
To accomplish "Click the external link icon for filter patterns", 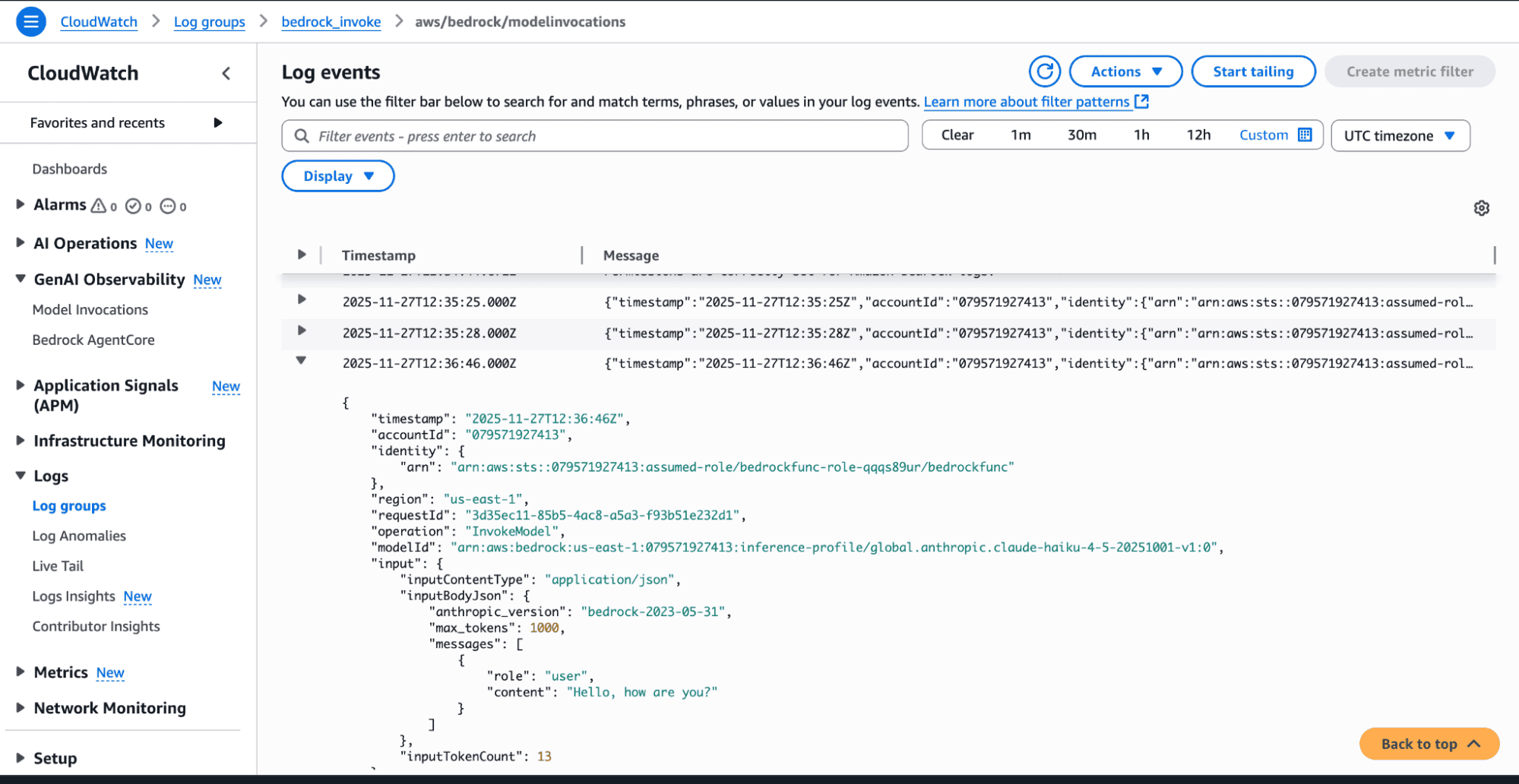I will [1141, 102].
